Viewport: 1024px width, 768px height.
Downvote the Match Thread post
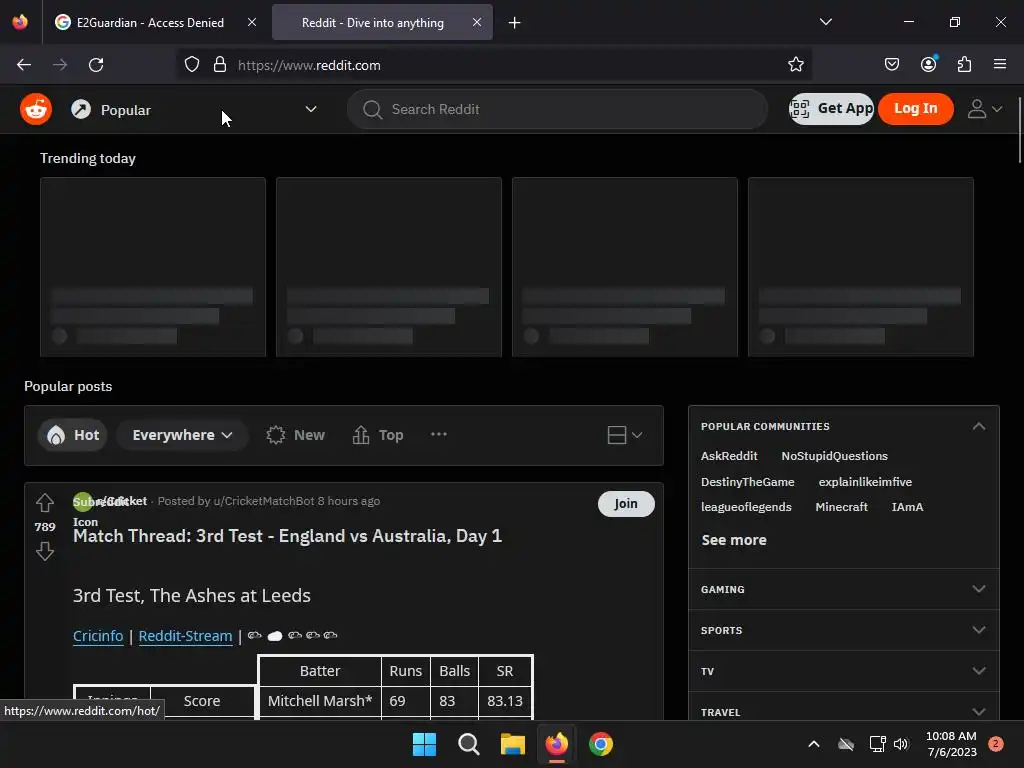coord(44,551)
